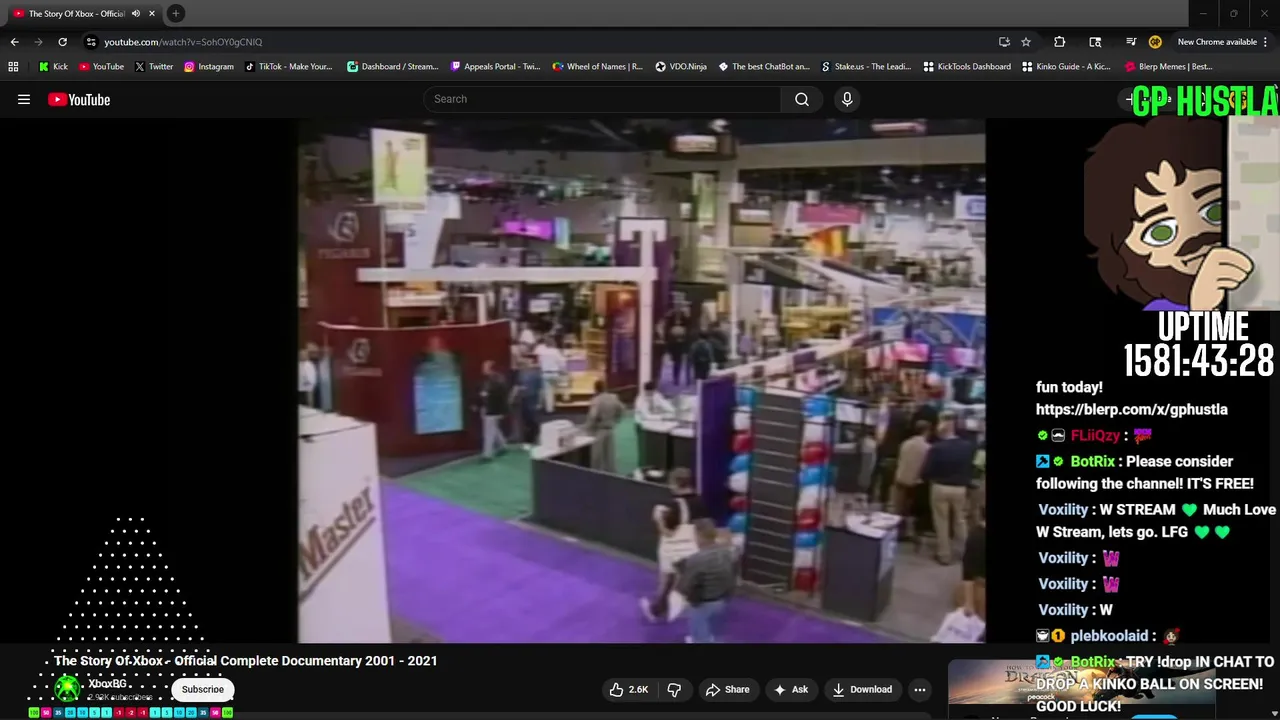Click the YouTube search magnifier button
Image resolution: width=1280 pixels, height=720 pixels.
click(x=802, y=99)
